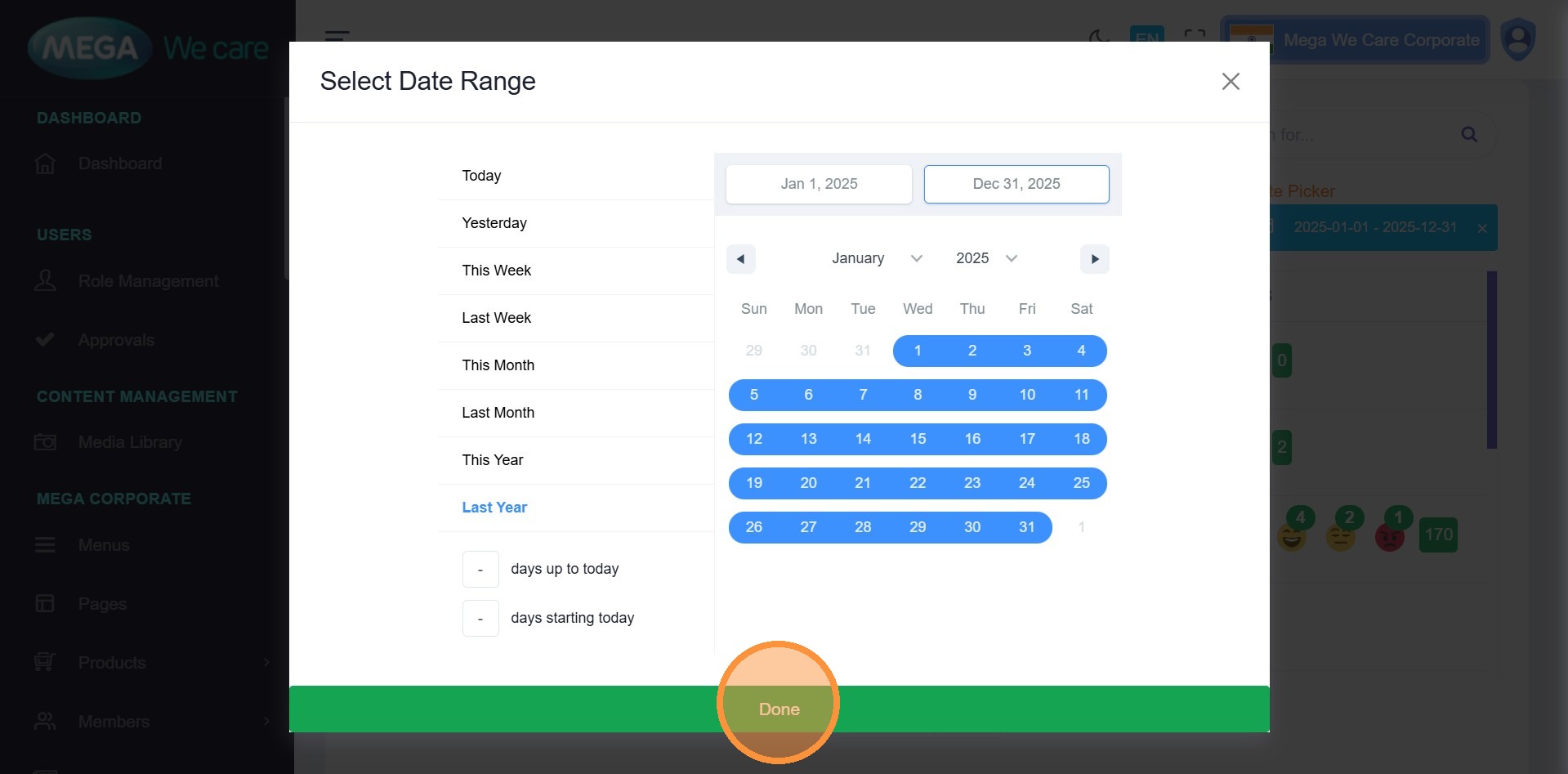Toggle dark mode moon icon
This screenshot has width=1568, height=774.
coord(1099,36)
